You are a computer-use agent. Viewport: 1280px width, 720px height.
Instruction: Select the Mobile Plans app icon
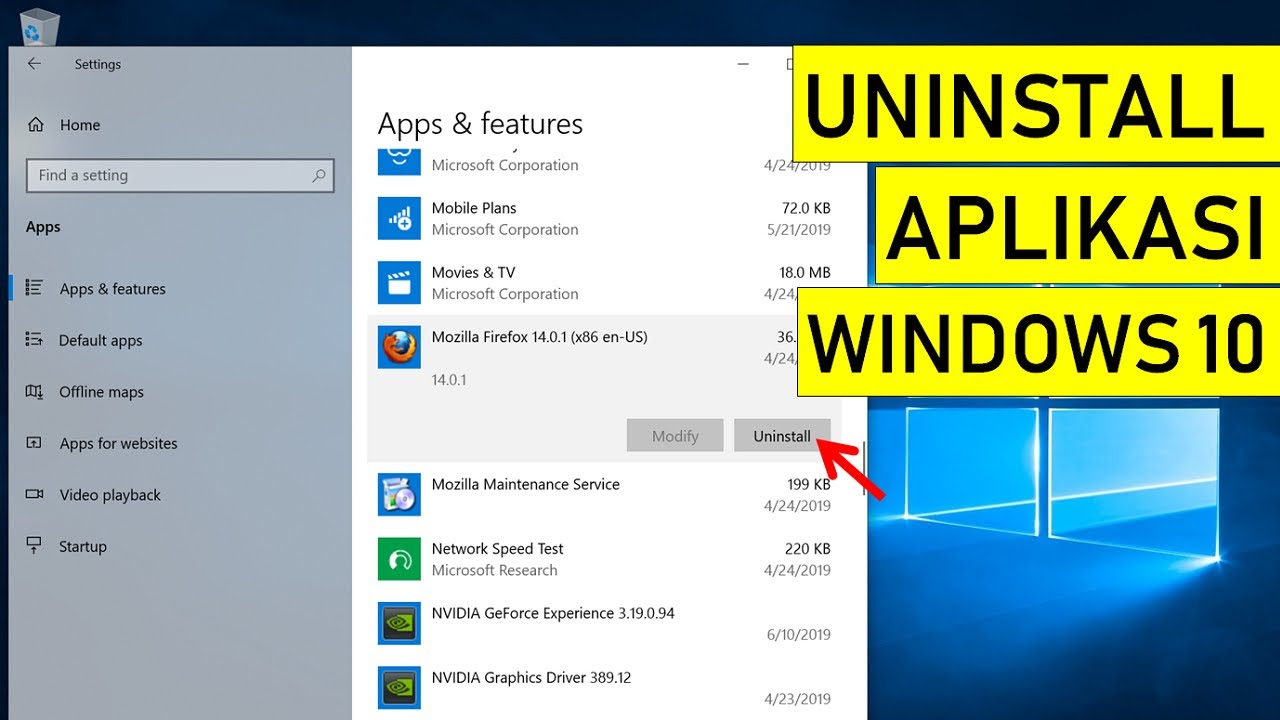pyautogui.click(x=399, y=218)
